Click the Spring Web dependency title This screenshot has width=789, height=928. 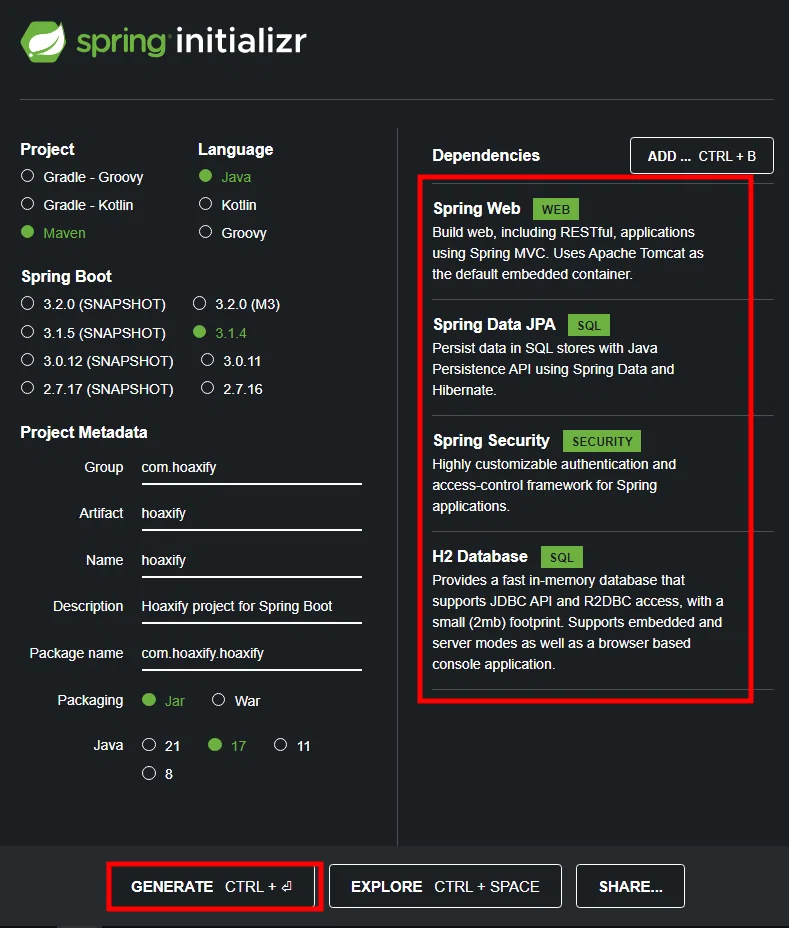(476, 208)
